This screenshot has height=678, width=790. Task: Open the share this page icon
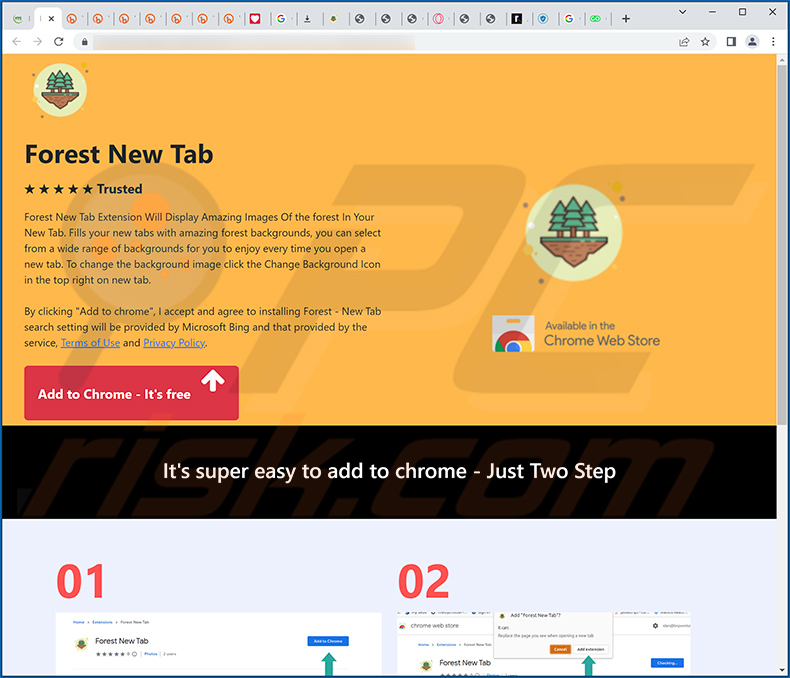pos(684,42)
